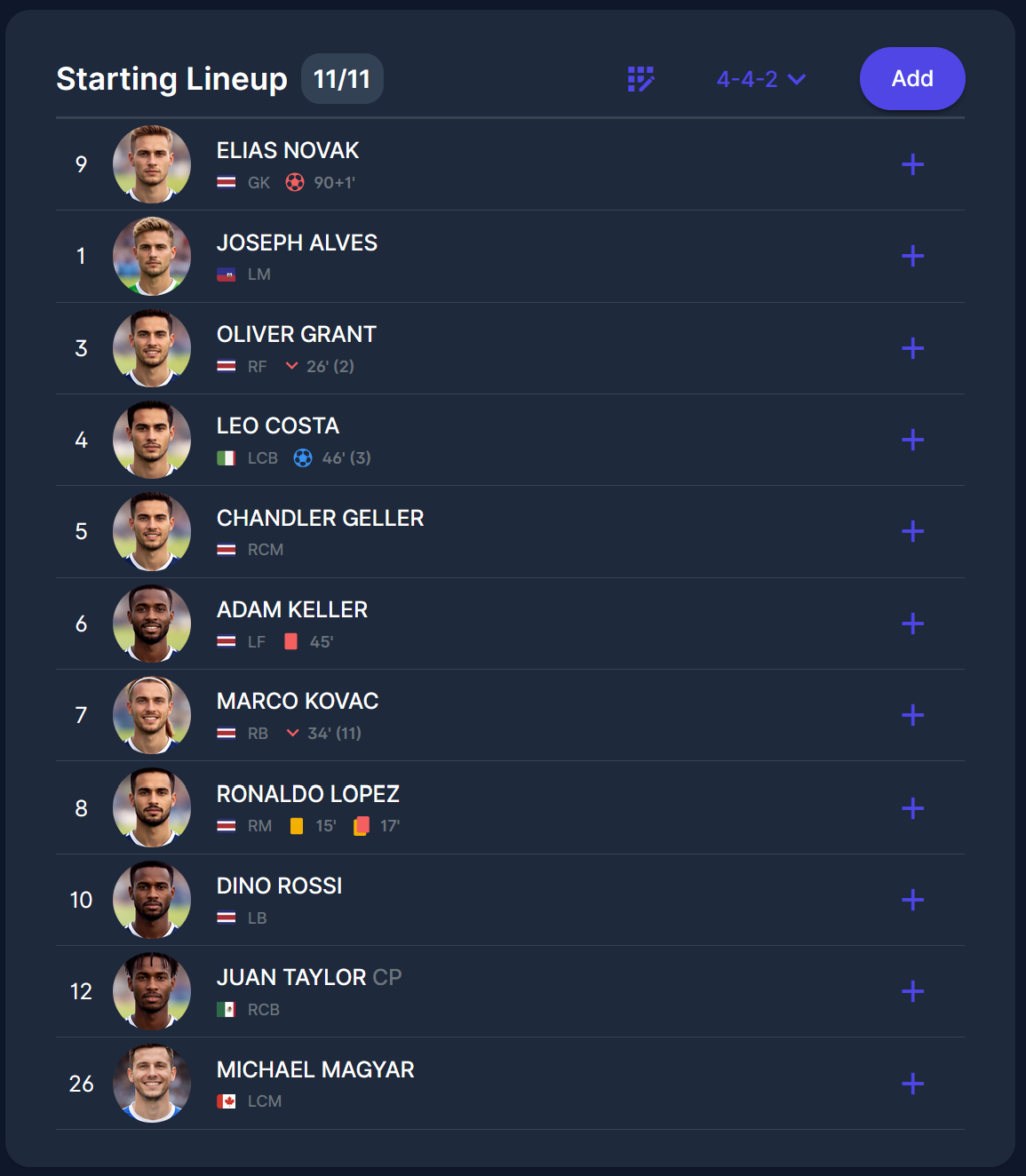Select the Juan Taylor player name

(291, 977)
